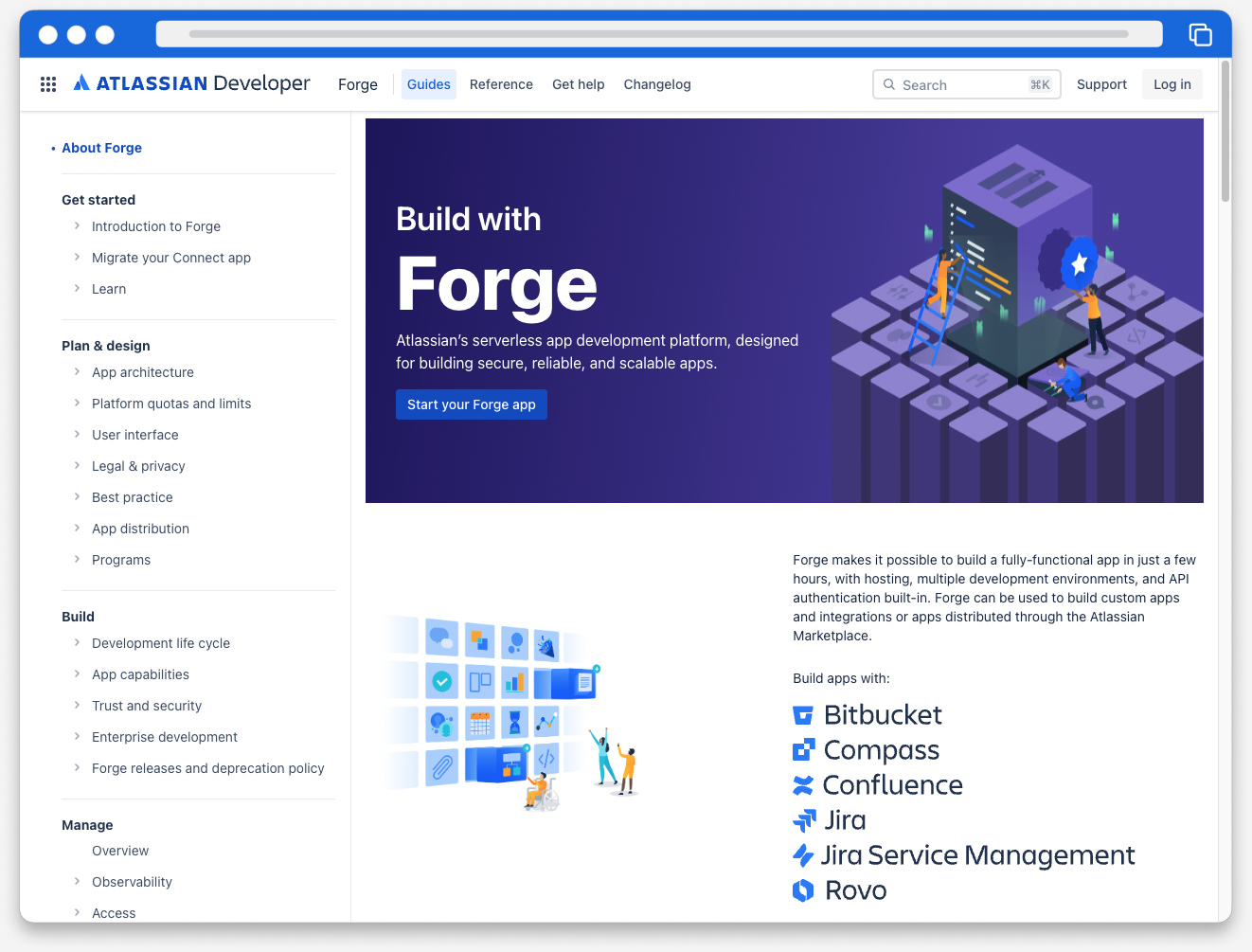The width and height of the screenshot is (1252, 952).
Task: Open the Get help tab
Action: click(x=579, y=84)
